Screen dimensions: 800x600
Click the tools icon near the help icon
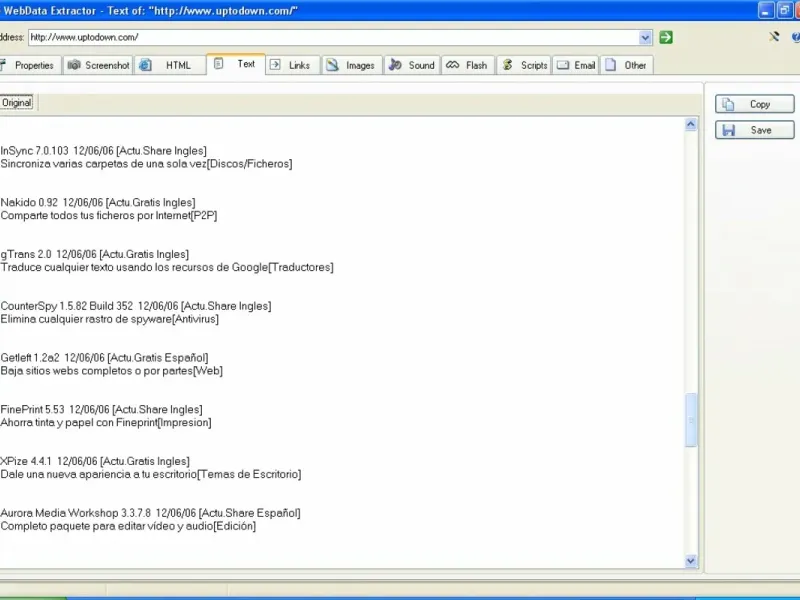[774, 37]
